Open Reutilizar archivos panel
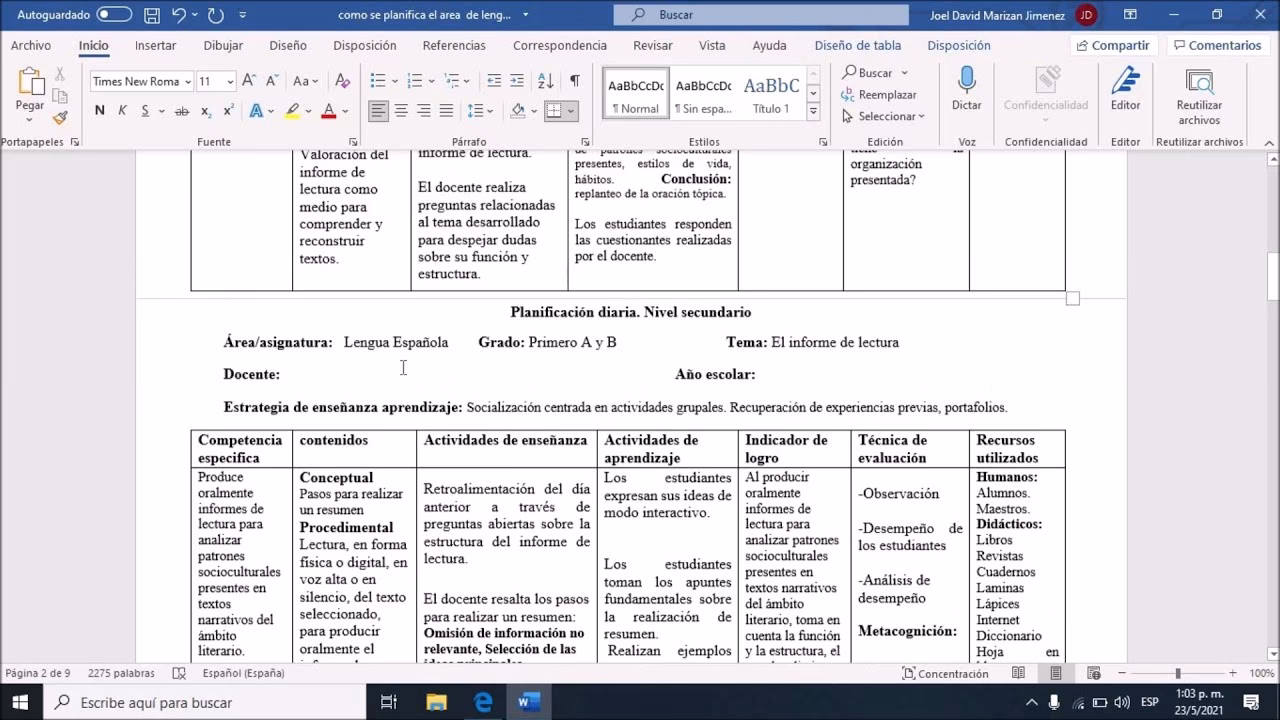Image resolution: width=1280 pixels, height=720 pixels. [x=1198, y=90]
